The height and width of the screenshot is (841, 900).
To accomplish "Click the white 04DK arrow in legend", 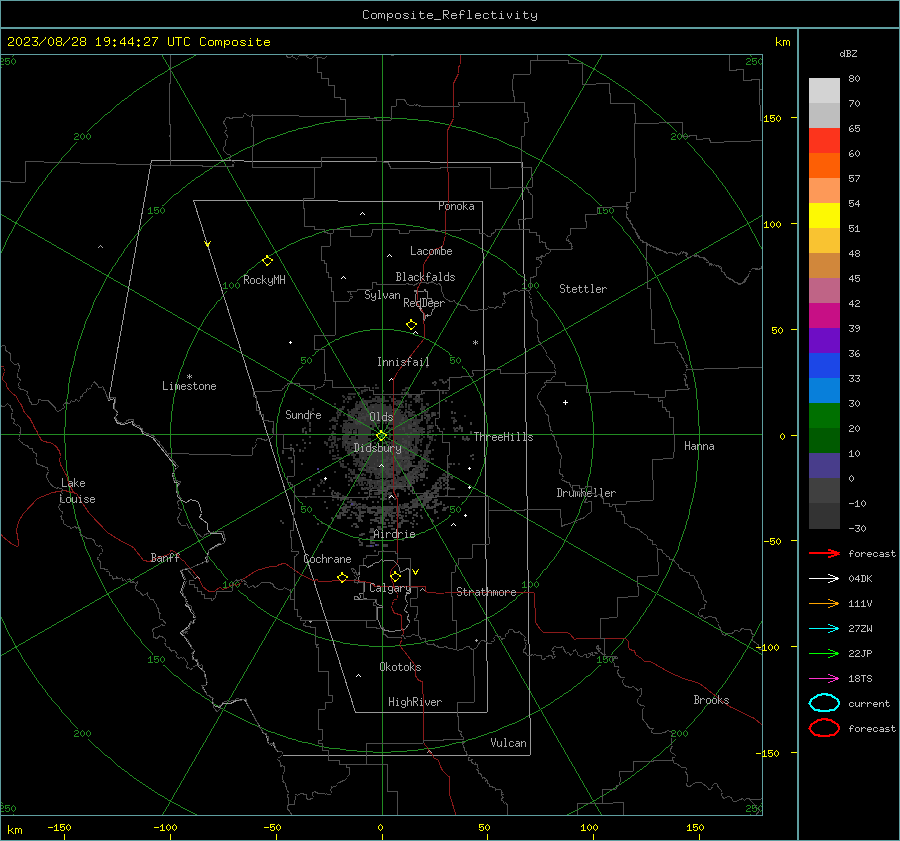I will tap(824, 579).
